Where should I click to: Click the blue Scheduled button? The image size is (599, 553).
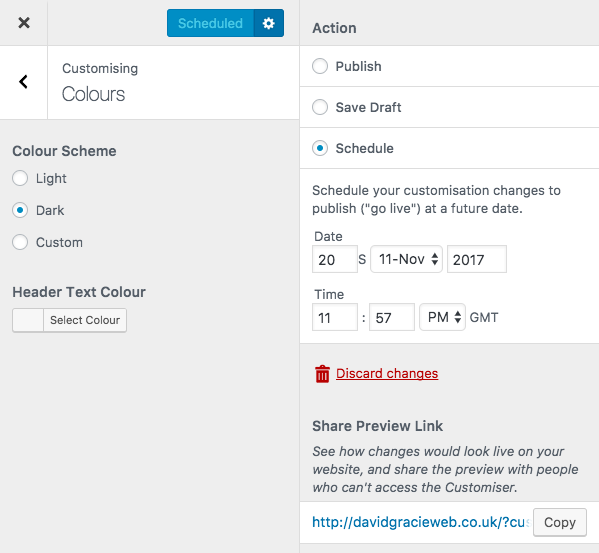click(210, 23)
